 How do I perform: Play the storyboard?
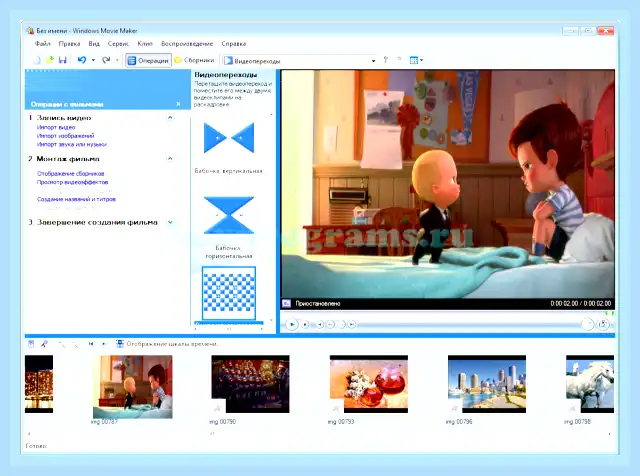point(103,344)
